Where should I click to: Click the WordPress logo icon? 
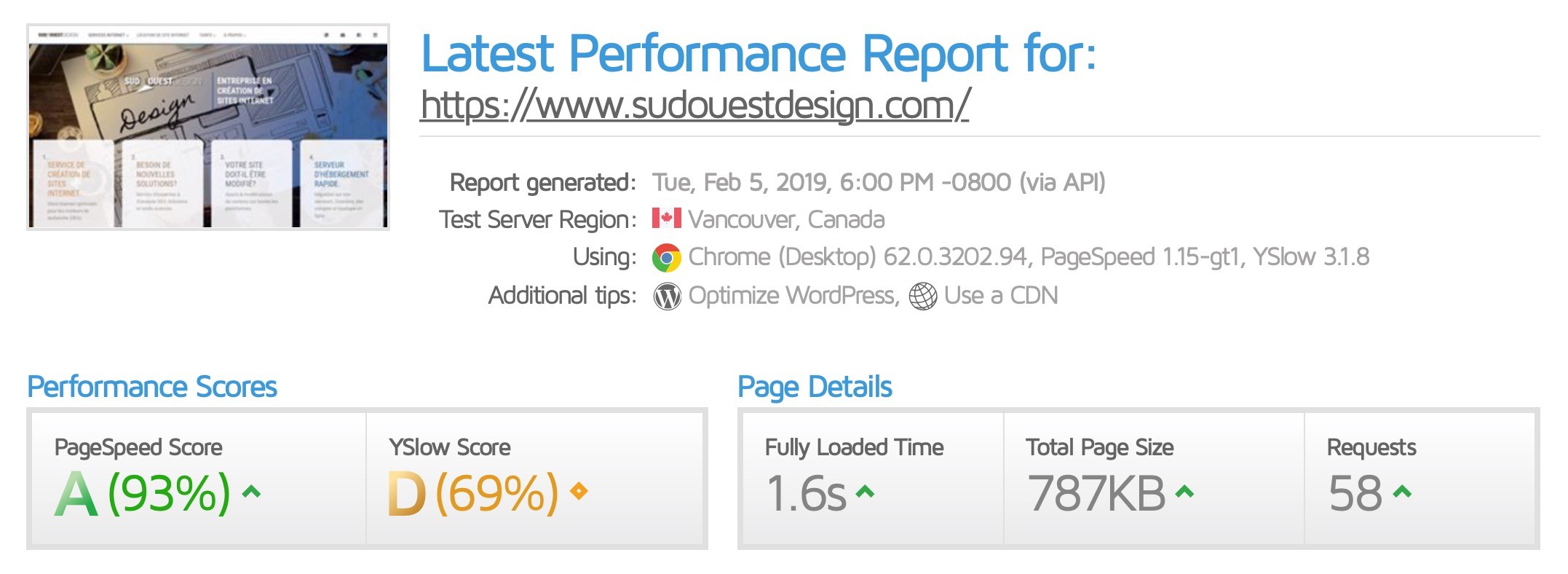click(x=667, y=296)
